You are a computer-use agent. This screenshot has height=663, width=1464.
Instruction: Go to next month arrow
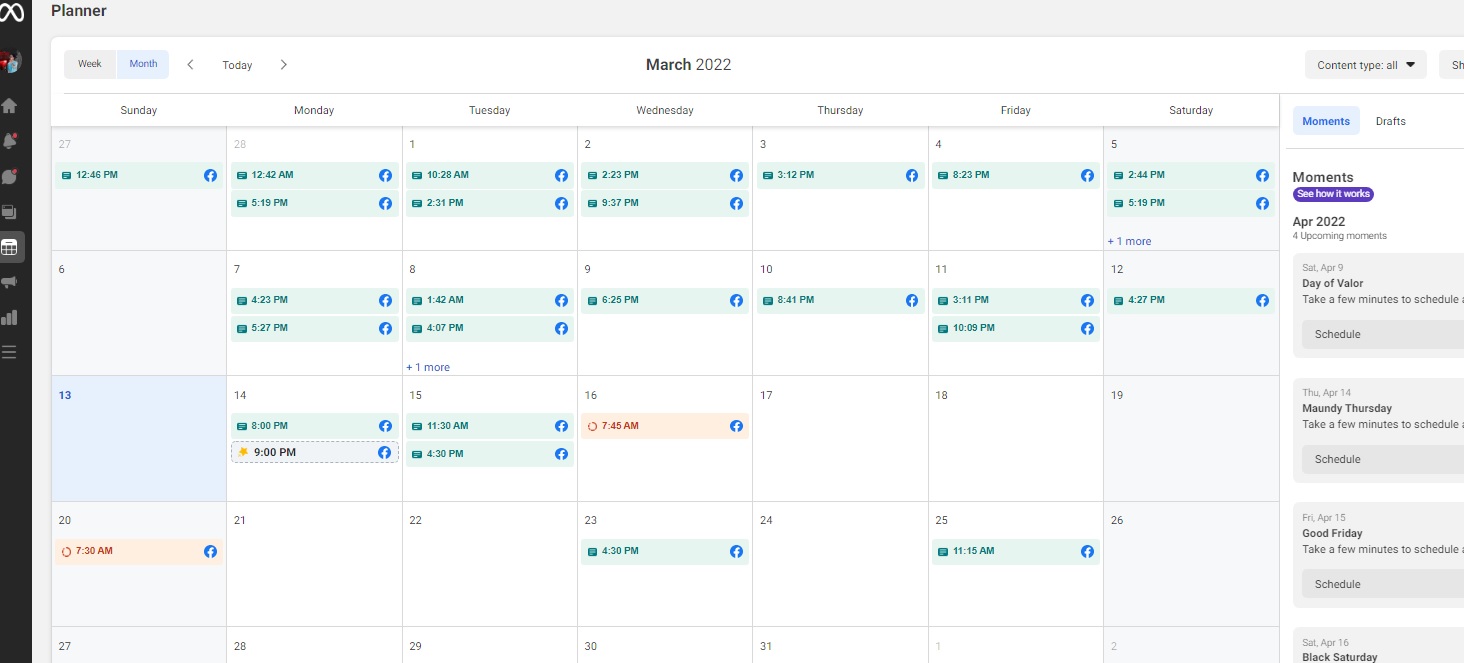click(284, 64)
